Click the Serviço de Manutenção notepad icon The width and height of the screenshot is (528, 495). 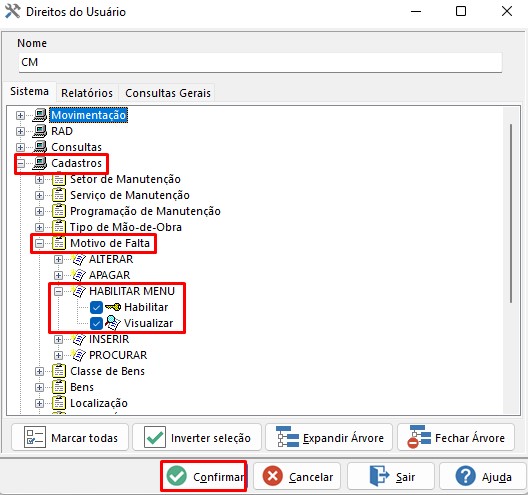coord(59,195)
